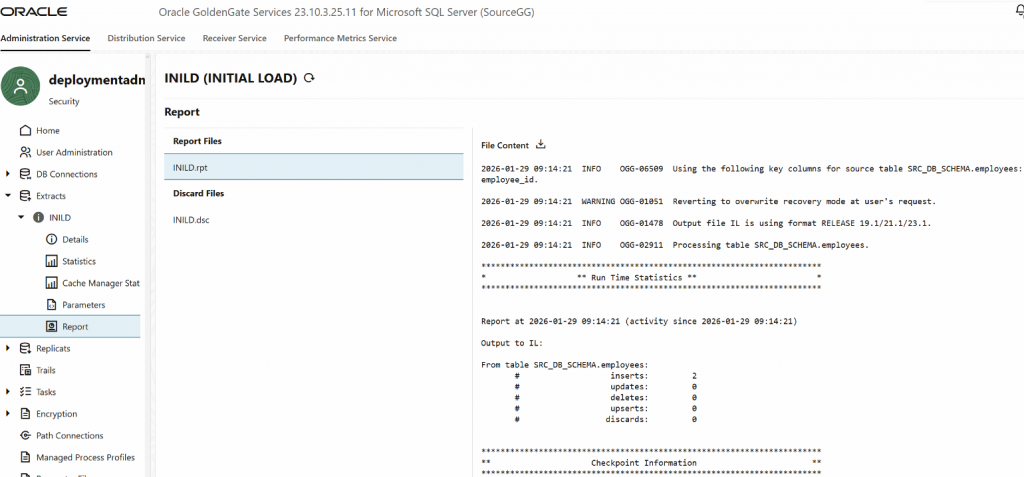Click the Encryption document icon
The width and height of the screenshot is (1024, 477).
(25, 414)
